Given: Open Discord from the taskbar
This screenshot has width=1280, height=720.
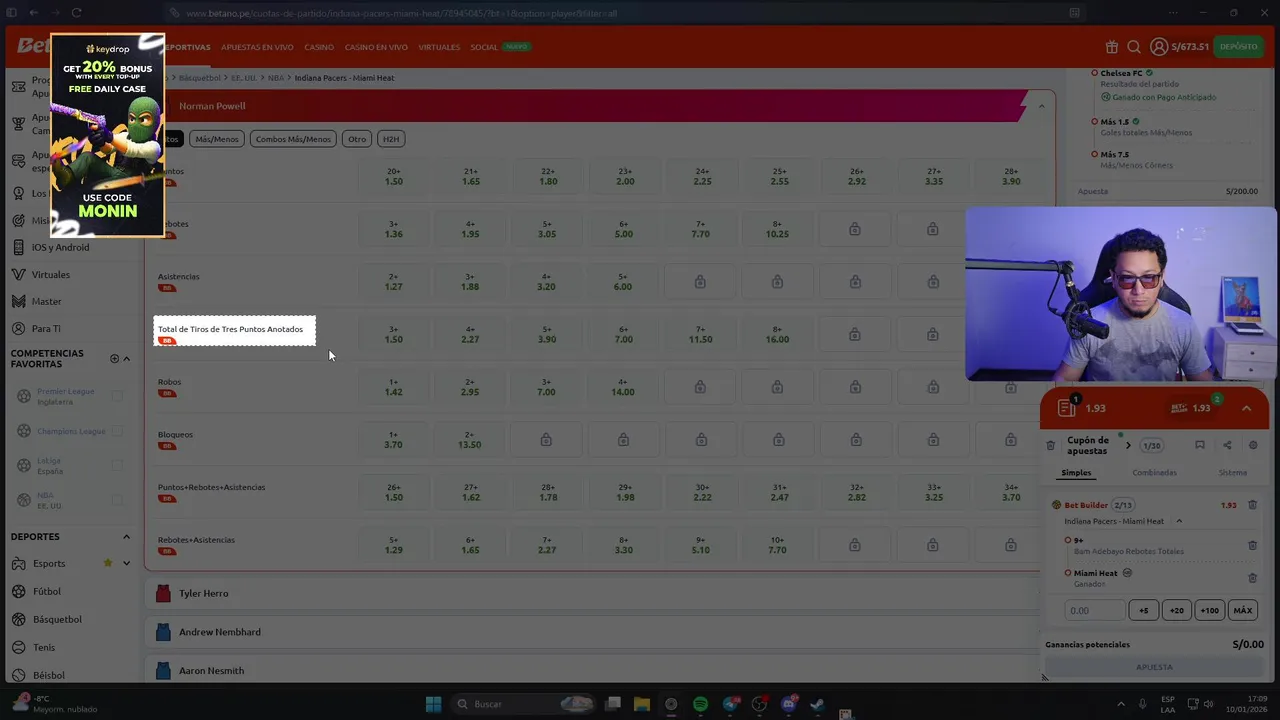Looking at the screenshot, I should (x=788, y=704).
